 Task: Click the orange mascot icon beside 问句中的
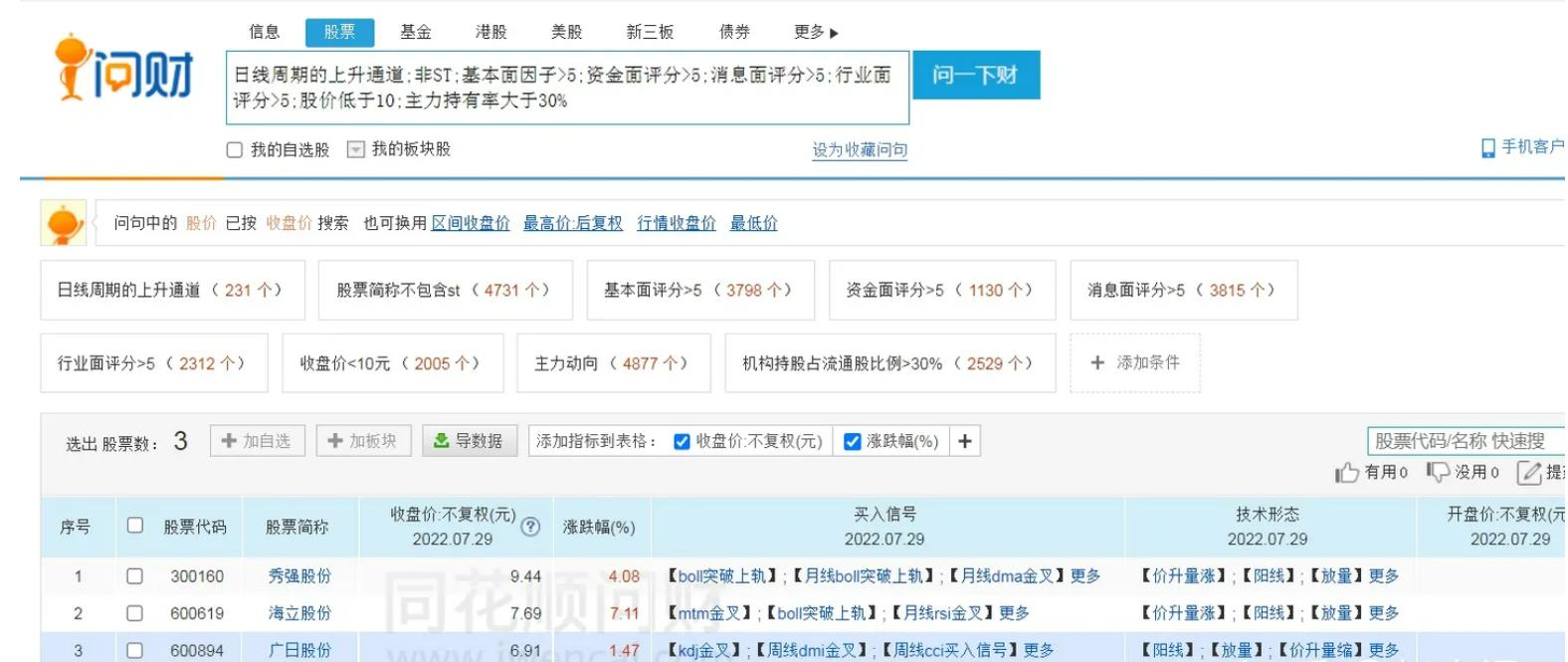(x=64, y=223)
